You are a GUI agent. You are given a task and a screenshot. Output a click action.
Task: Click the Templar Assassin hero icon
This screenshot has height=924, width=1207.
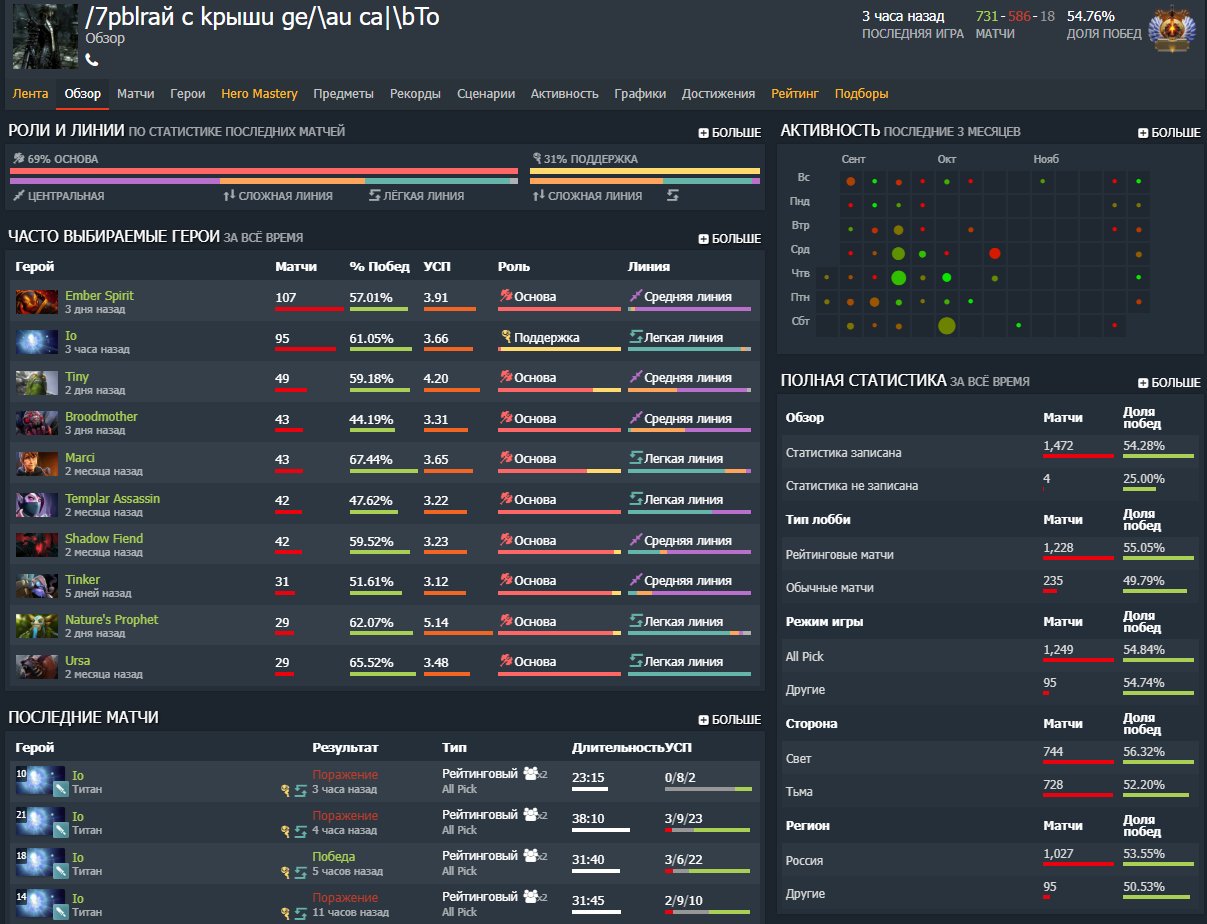[37, 505]
